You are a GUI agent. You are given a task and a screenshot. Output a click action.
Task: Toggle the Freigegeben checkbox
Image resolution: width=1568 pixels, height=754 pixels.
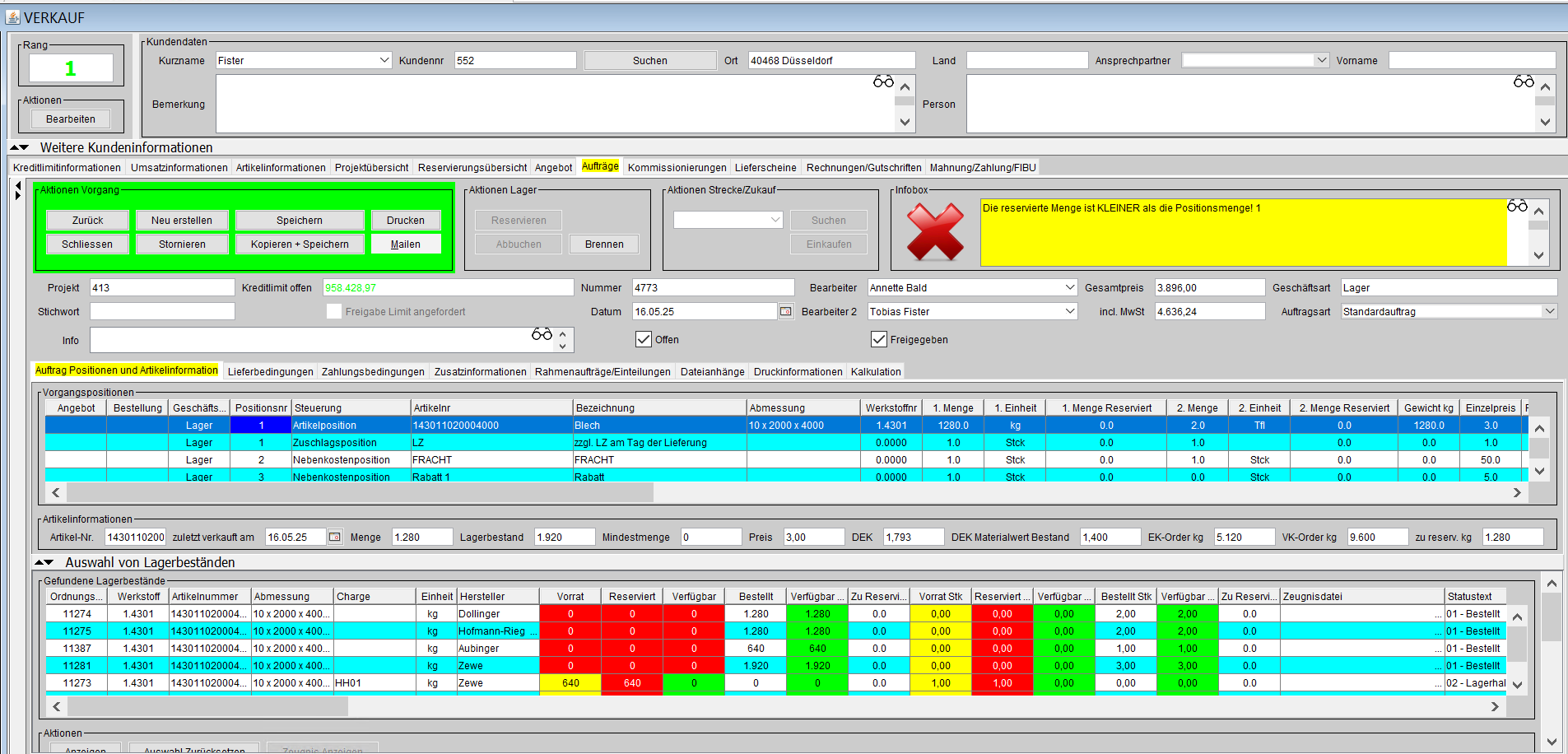click(879, 339)
